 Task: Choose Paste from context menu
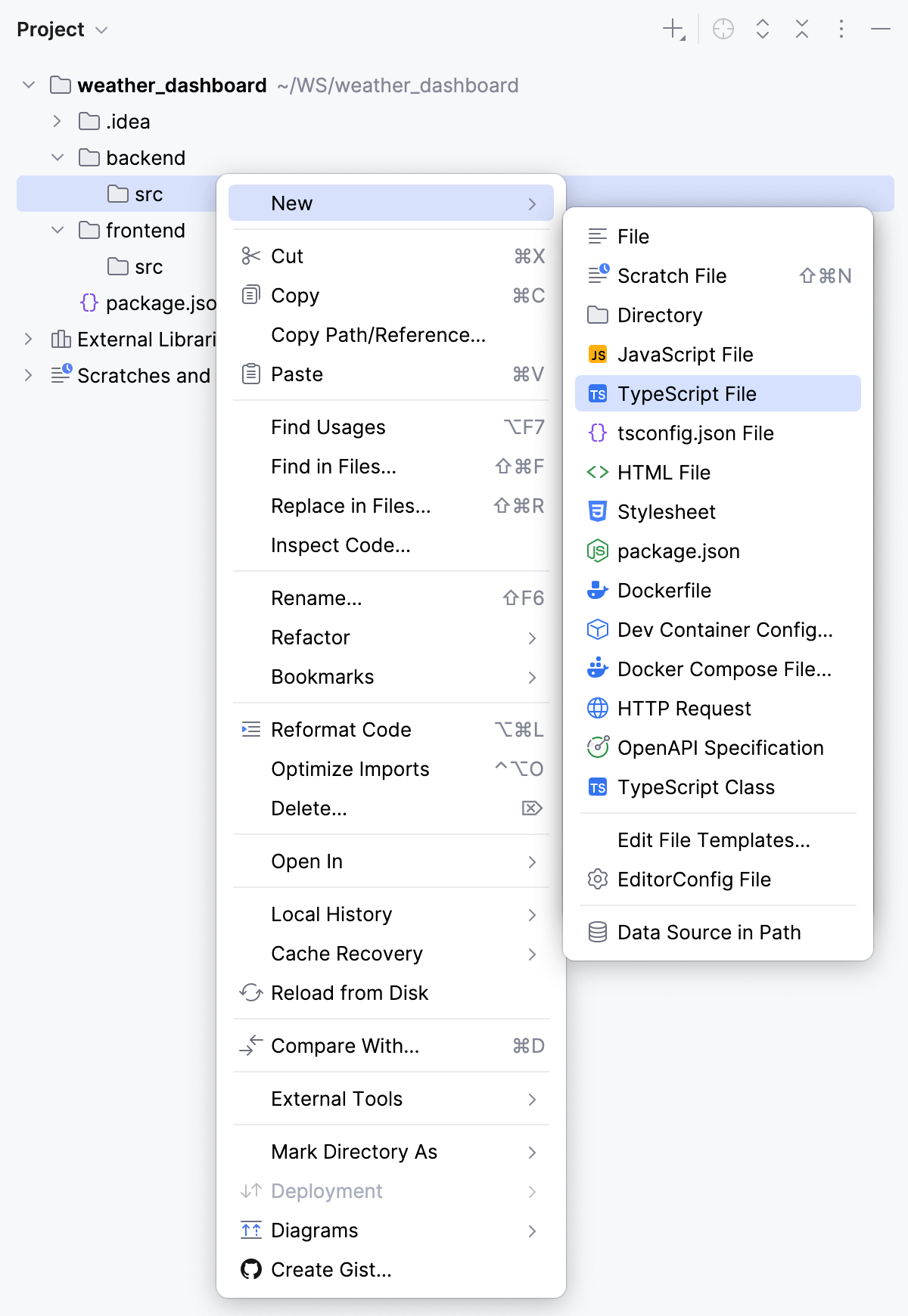click(x=391, y=374)
